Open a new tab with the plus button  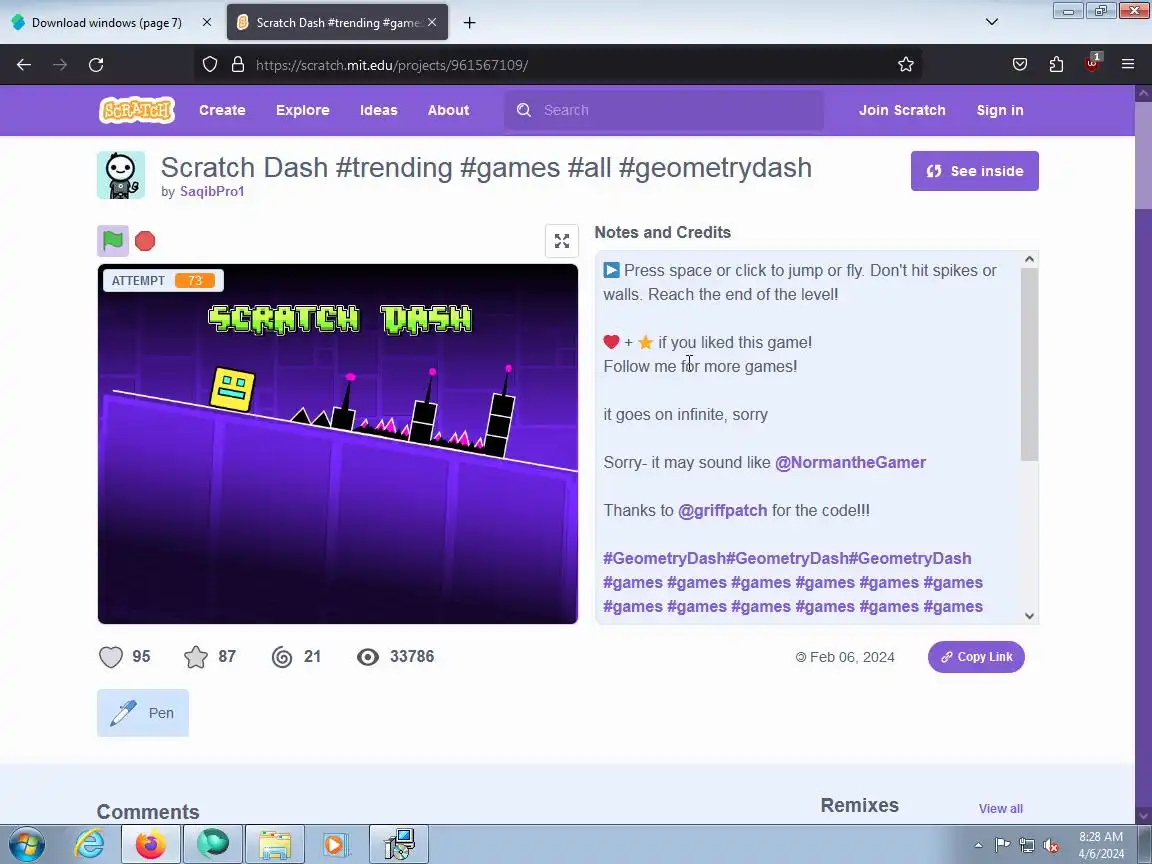[x=469, y=23]
